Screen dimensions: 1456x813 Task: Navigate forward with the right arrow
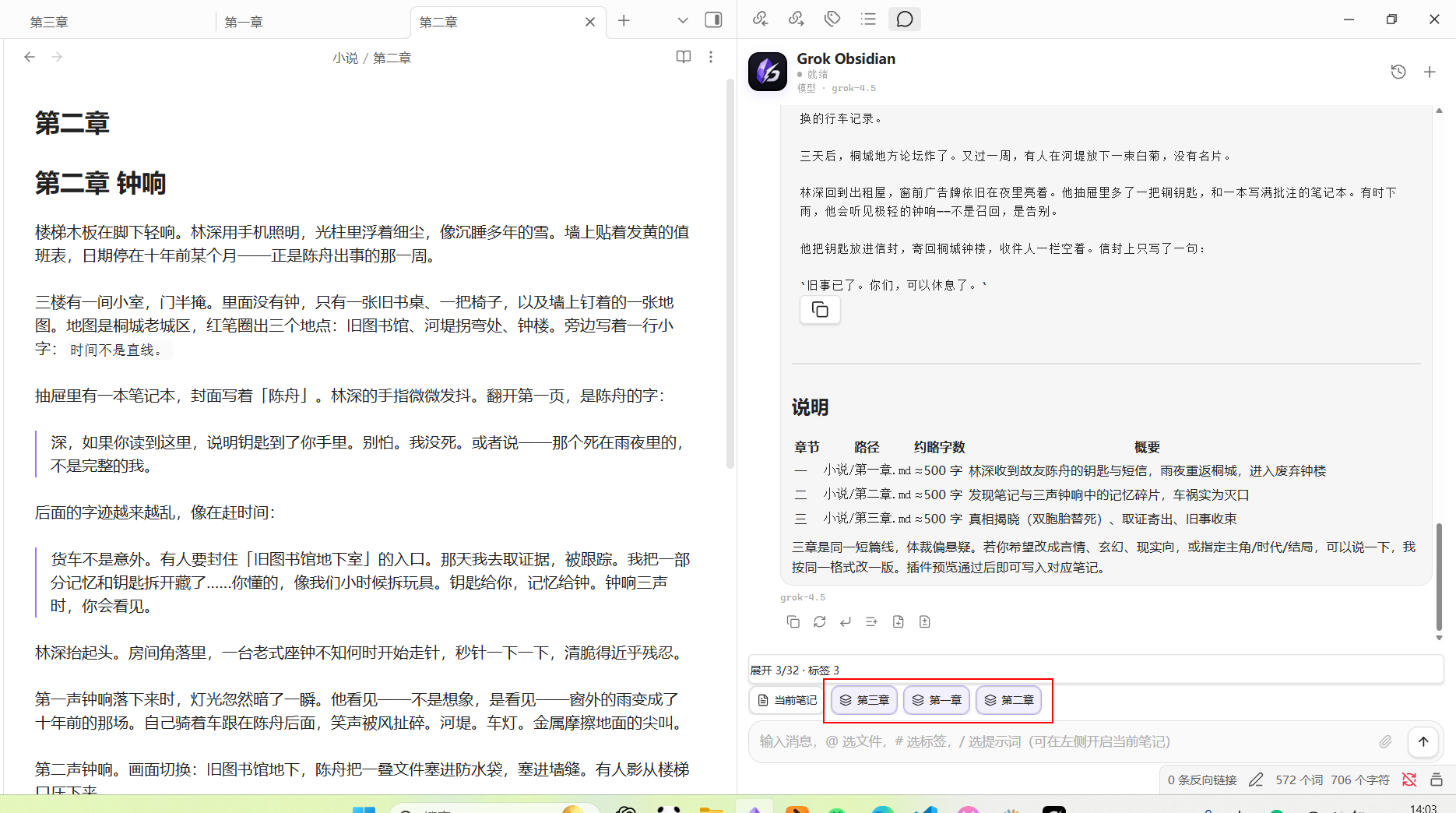tap(57, 57)
